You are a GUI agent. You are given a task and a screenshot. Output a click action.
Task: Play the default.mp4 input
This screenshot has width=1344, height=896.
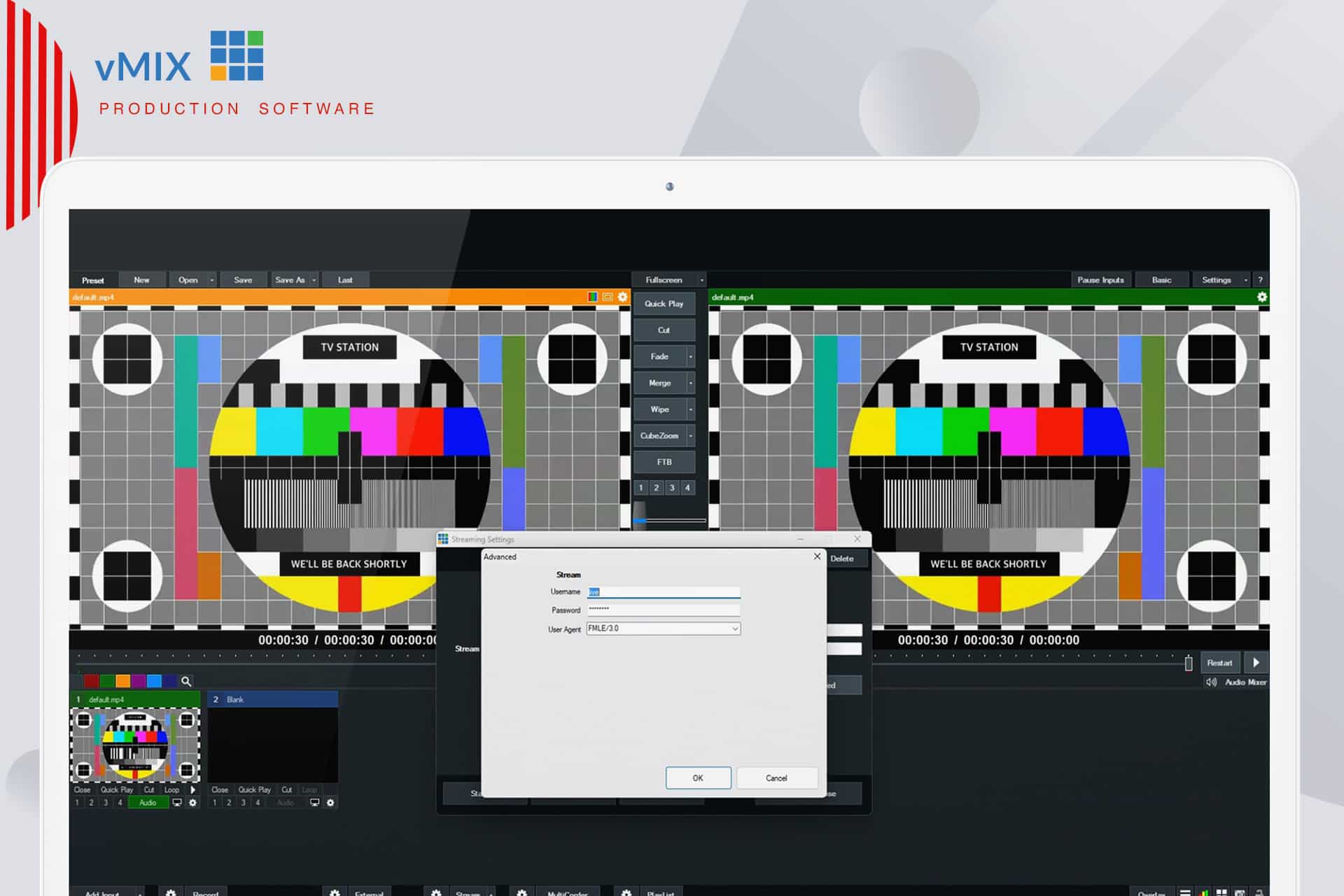tap(193, 790)
